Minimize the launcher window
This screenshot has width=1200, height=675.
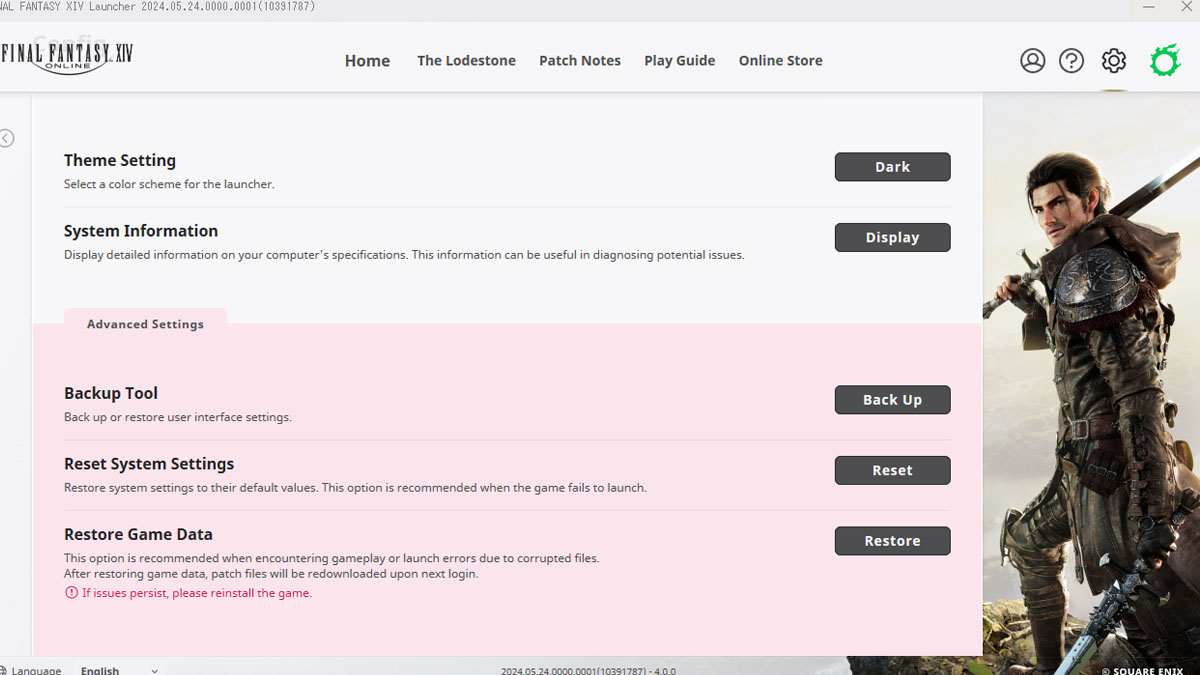coord(1147,7)
